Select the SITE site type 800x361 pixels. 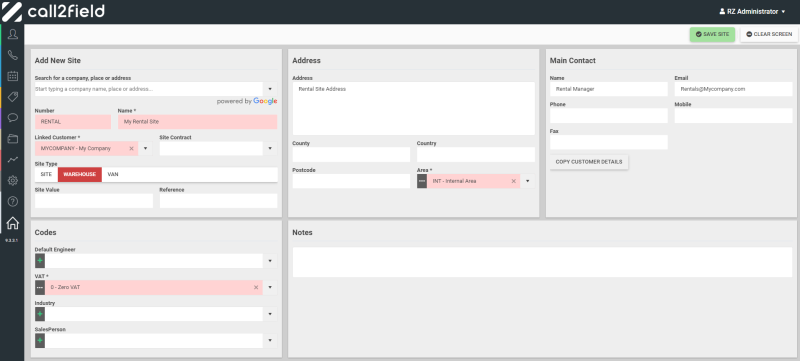point(46,174)
